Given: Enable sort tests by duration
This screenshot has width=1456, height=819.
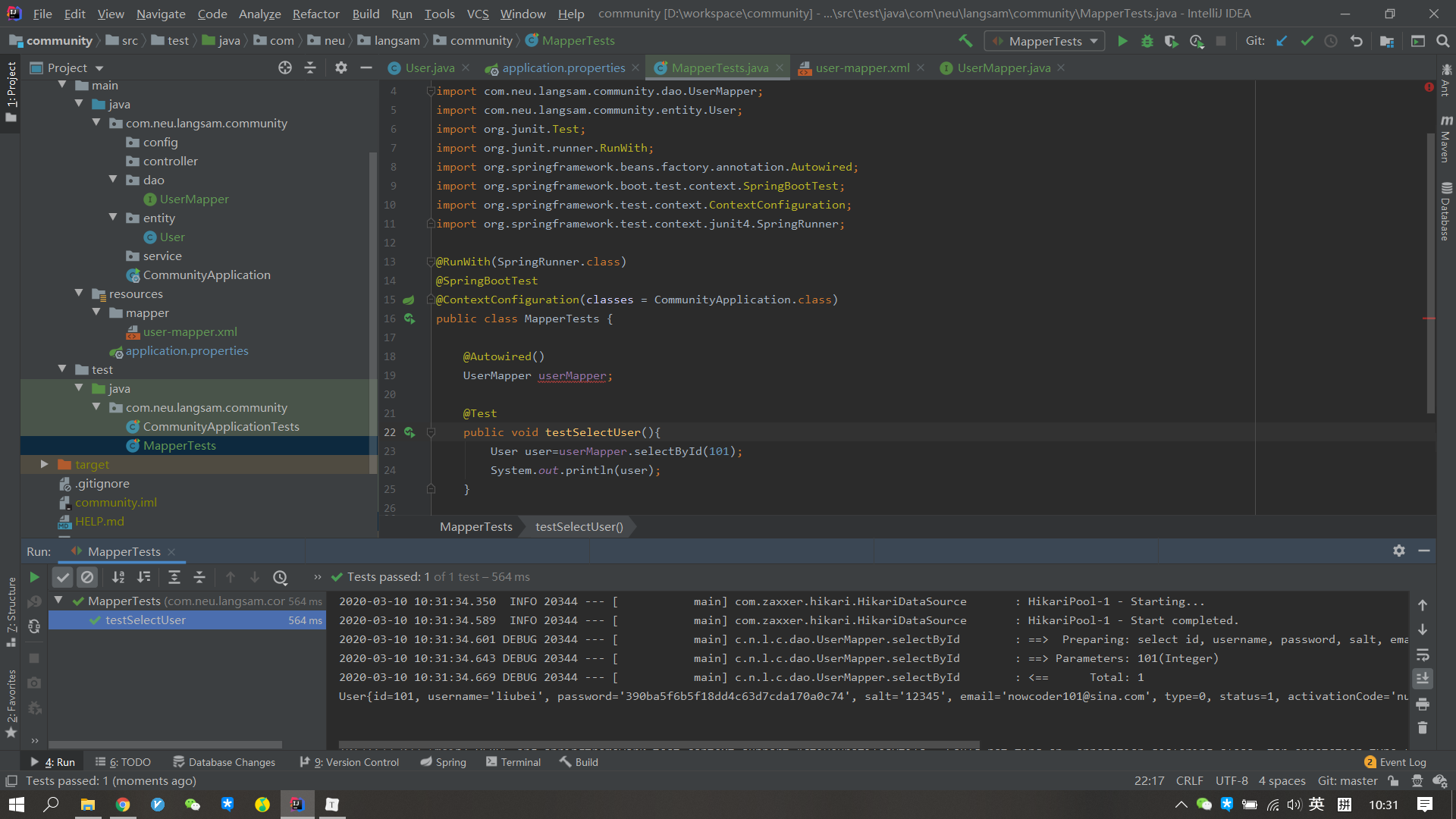Looking at the screenshot, I should (x=144, y=577).
